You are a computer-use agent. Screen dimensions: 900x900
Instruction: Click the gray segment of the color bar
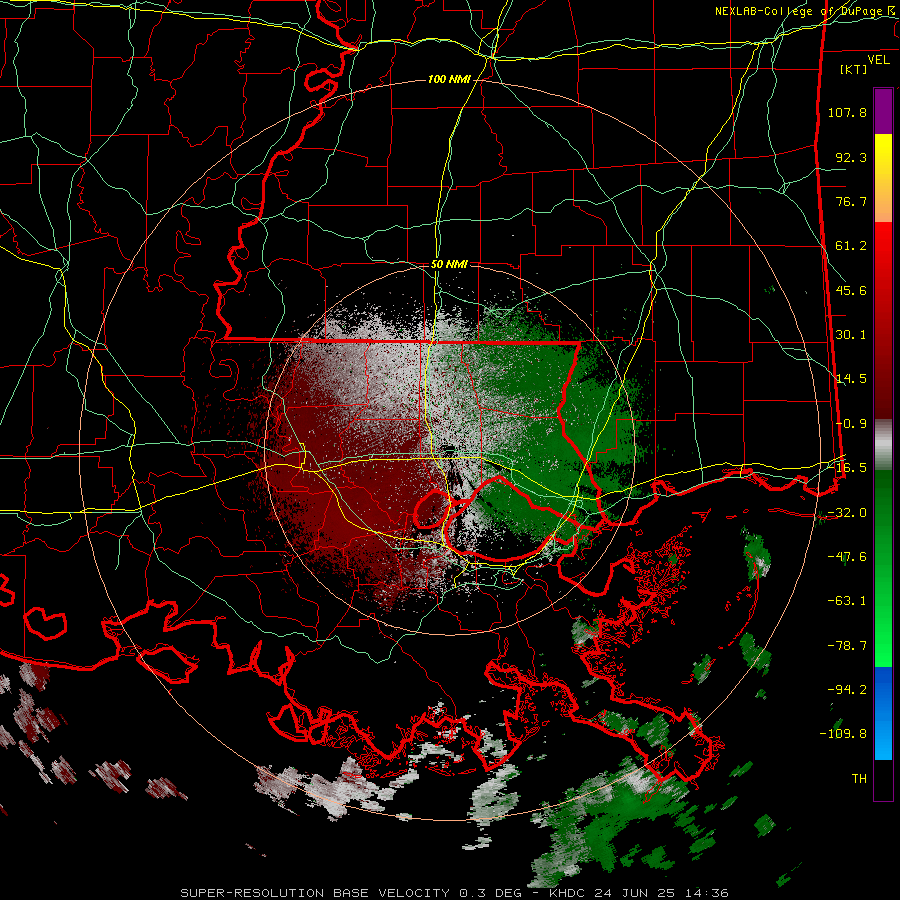click(x=883, y=445)
